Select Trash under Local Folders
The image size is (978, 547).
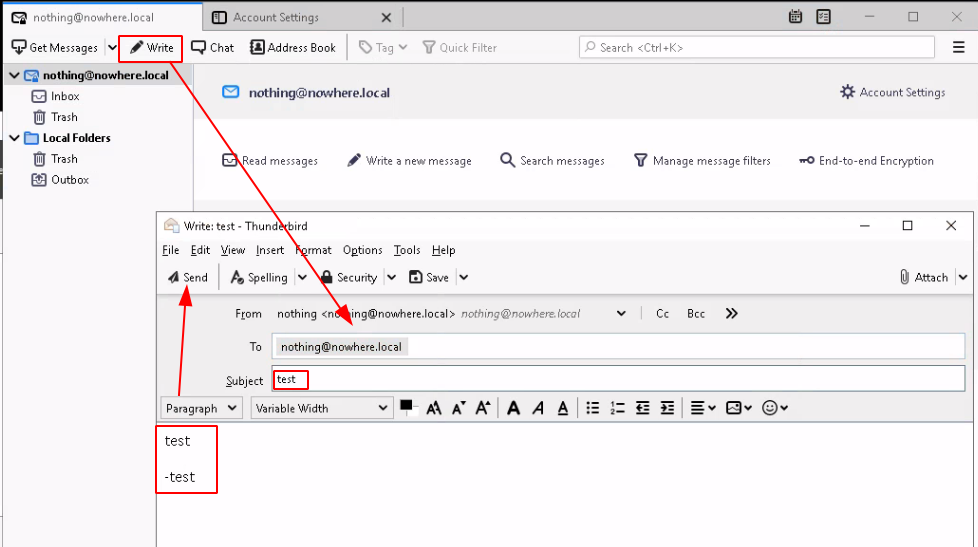(x=64, y=159)
